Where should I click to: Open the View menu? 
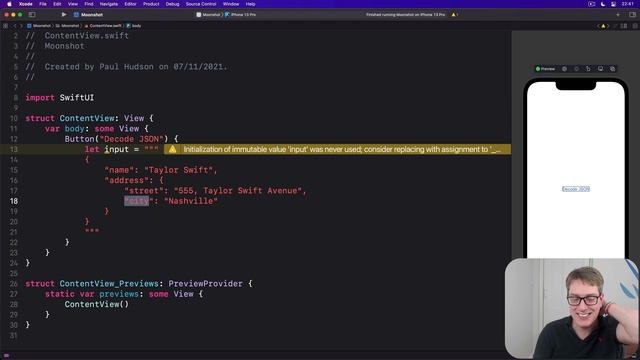point(73,4)
